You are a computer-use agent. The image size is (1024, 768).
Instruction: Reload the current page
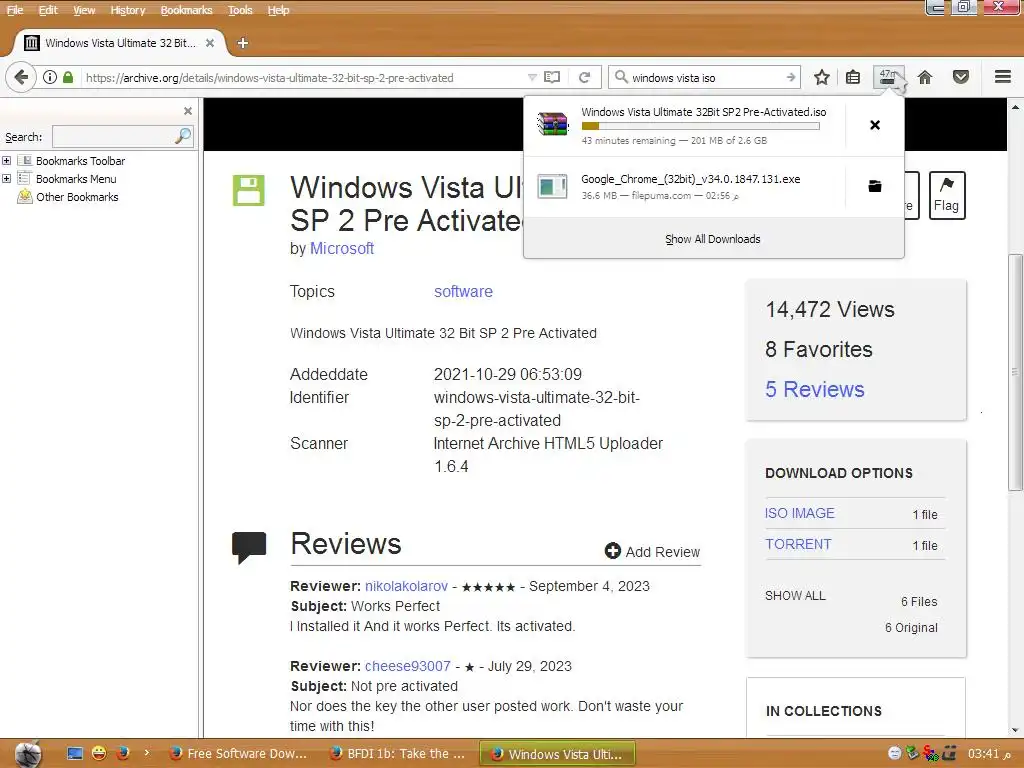point(584,77)
